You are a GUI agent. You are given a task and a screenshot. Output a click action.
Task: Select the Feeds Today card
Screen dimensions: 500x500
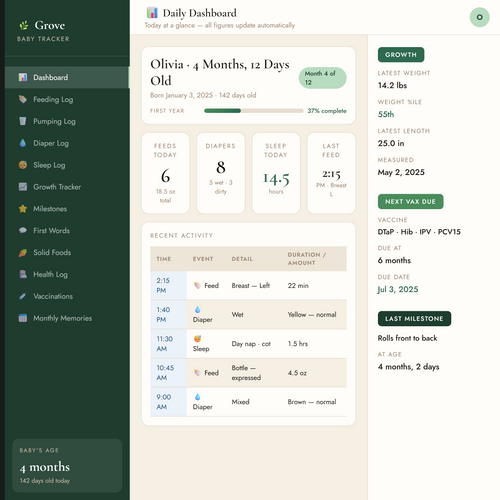pyautogui.click(x=165, y=173)
